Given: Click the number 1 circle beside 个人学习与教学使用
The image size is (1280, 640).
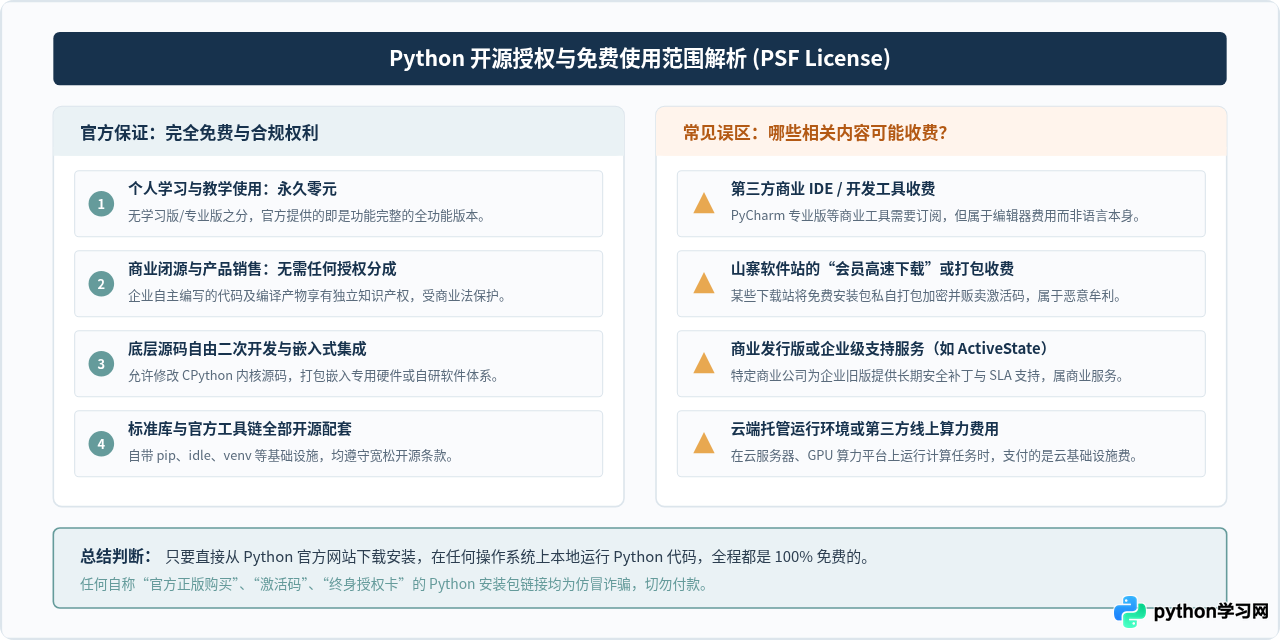Looking at the screenshot, I should 101,204.
